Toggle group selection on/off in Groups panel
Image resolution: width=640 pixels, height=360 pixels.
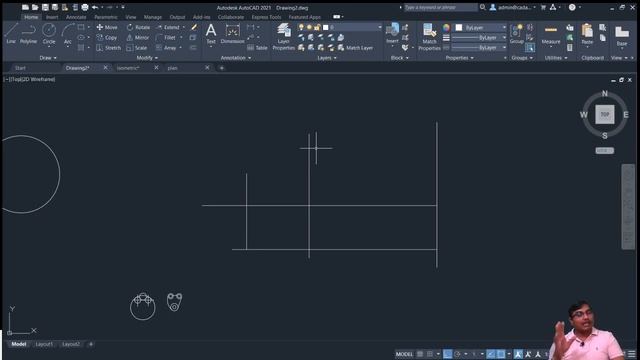click(530, 48)
